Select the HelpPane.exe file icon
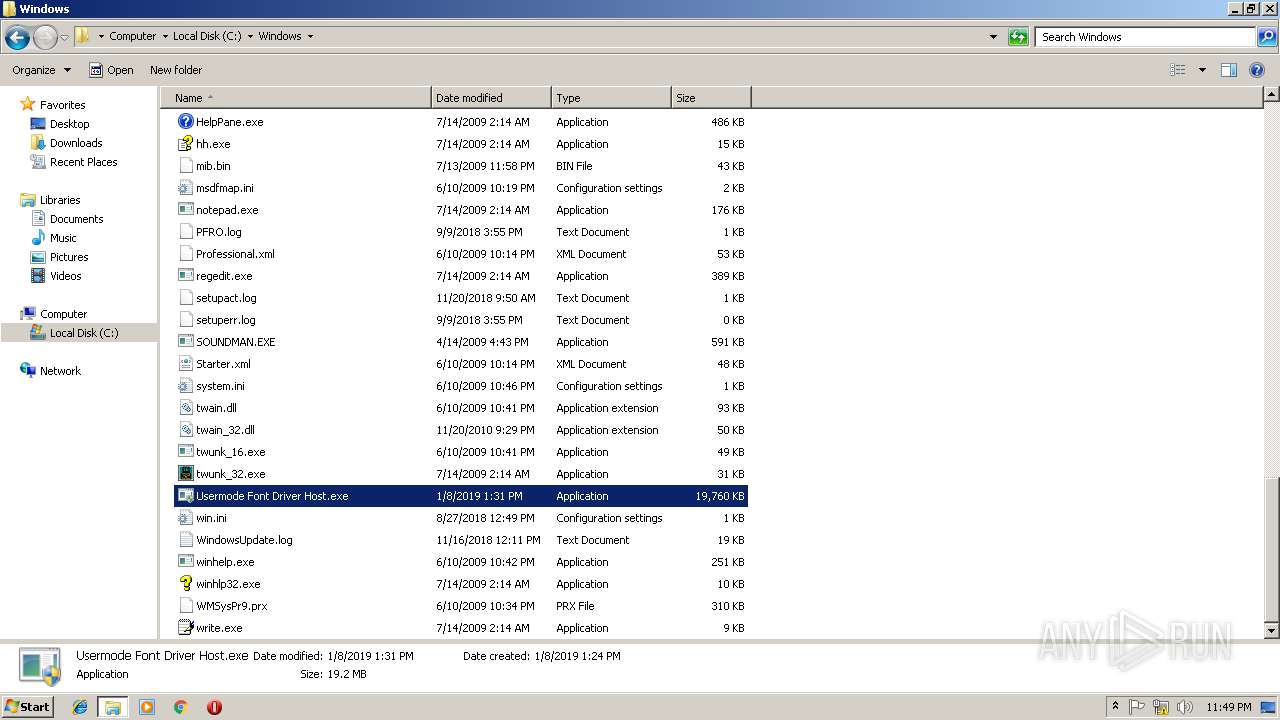This screenshot has height=720, width=1280. pyautogui.click(x=185, y=122)
